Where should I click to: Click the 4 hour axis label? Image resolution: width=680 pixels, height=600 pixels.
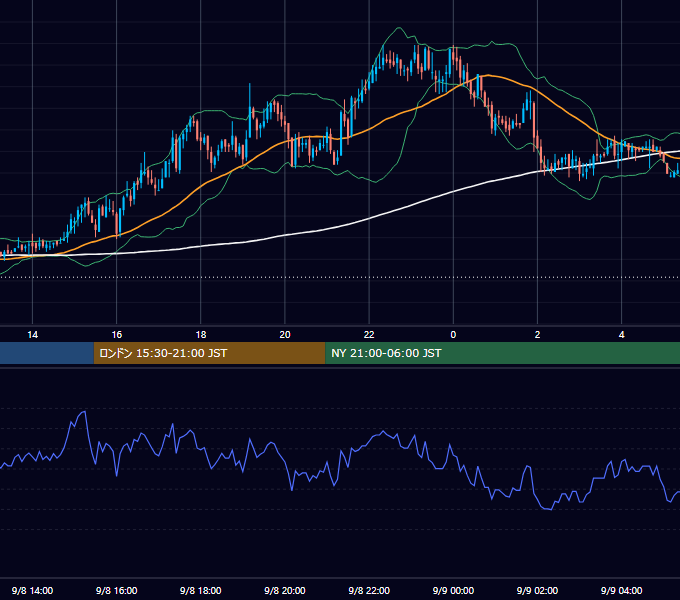[x=621, y=335]
